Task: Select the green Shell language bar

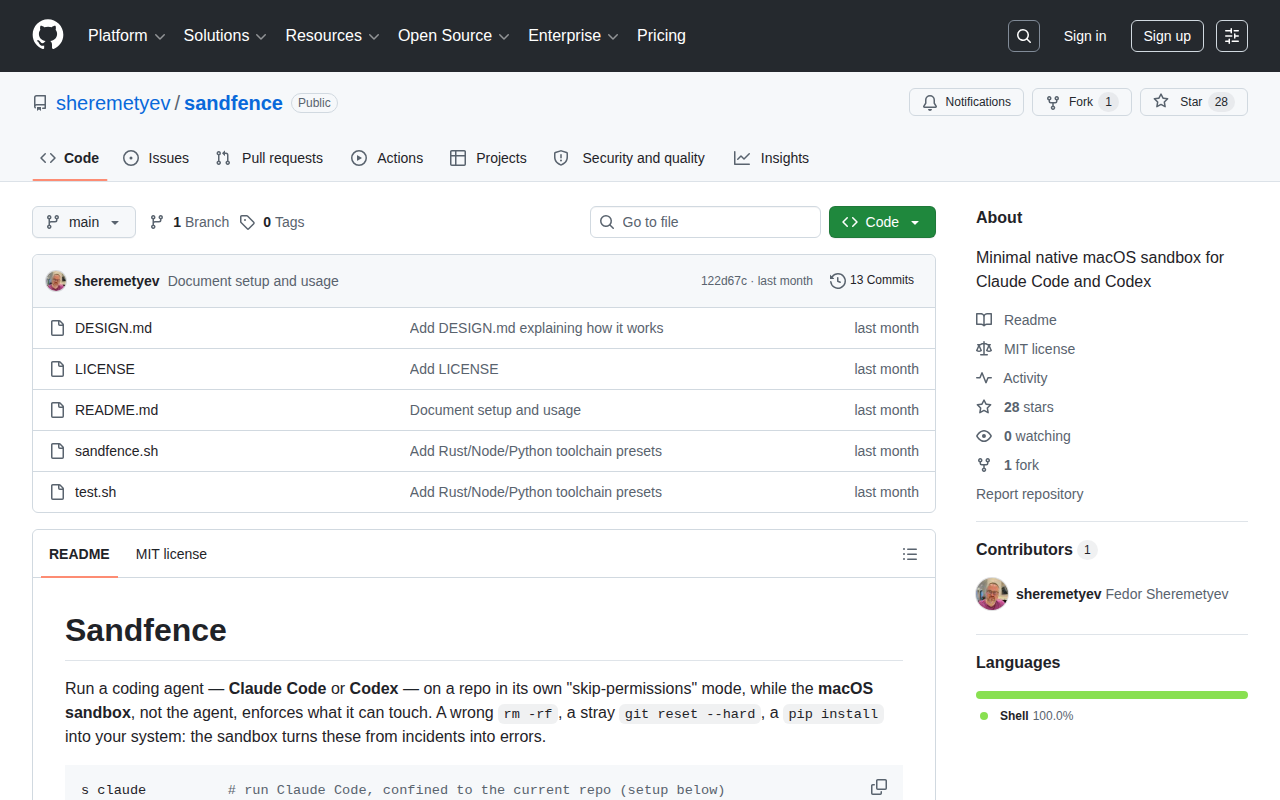Action: tap(1112, 695)
